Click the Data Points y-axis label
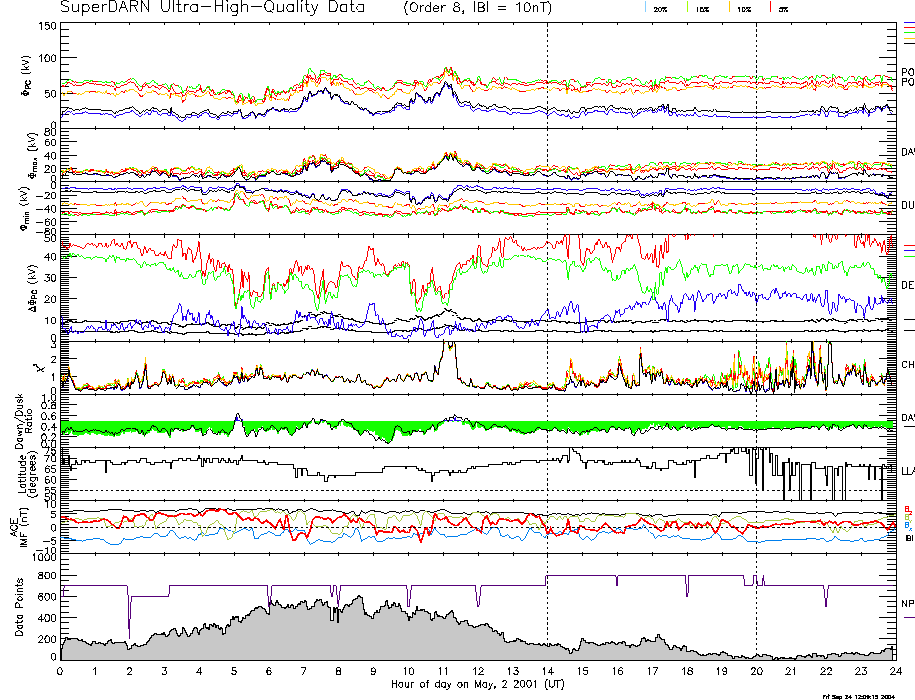This screenshot has width=915, height=700. pyautogui.click(x=18, y=612)
